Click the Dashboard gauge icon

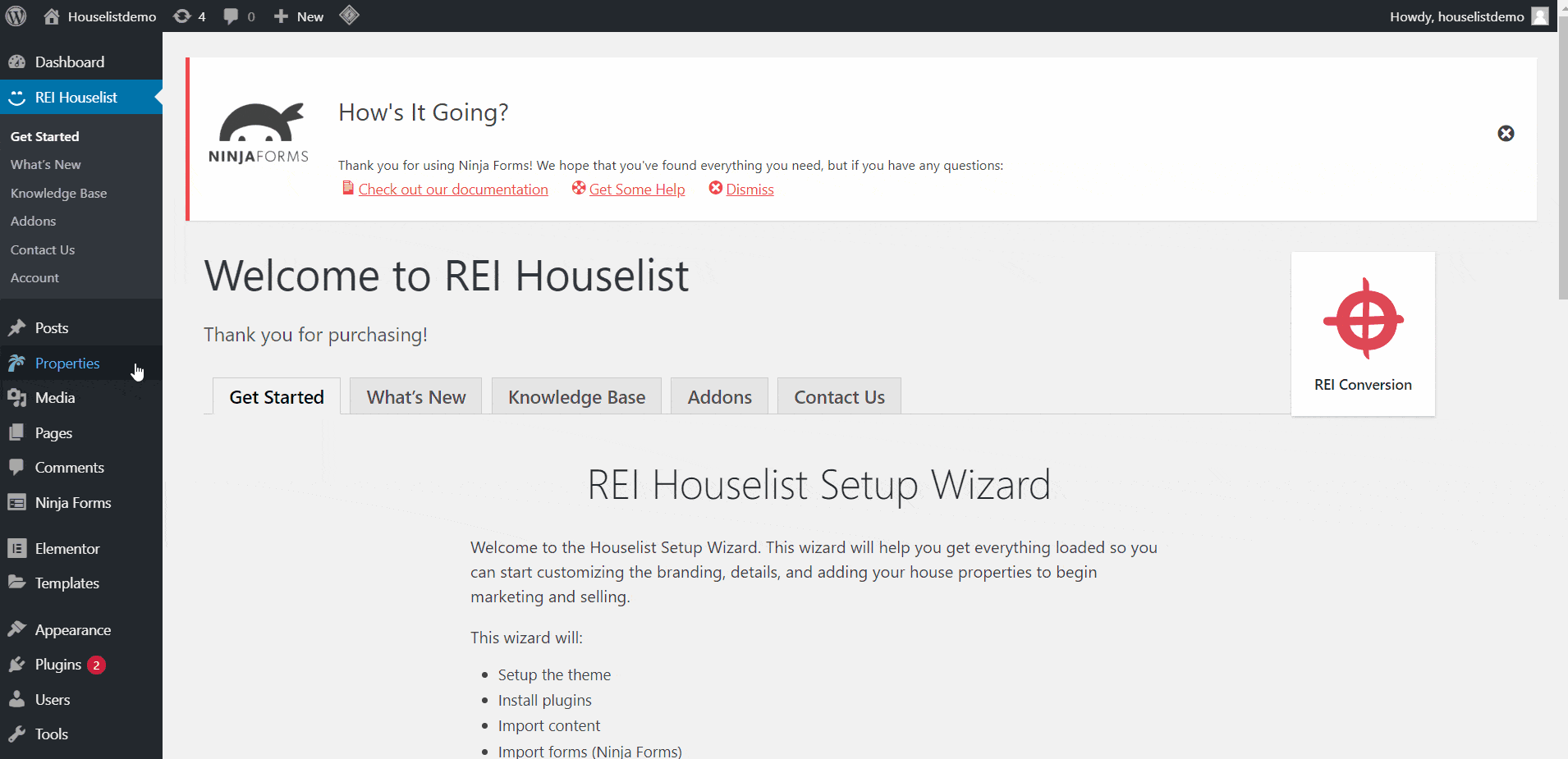click(16, 62)
